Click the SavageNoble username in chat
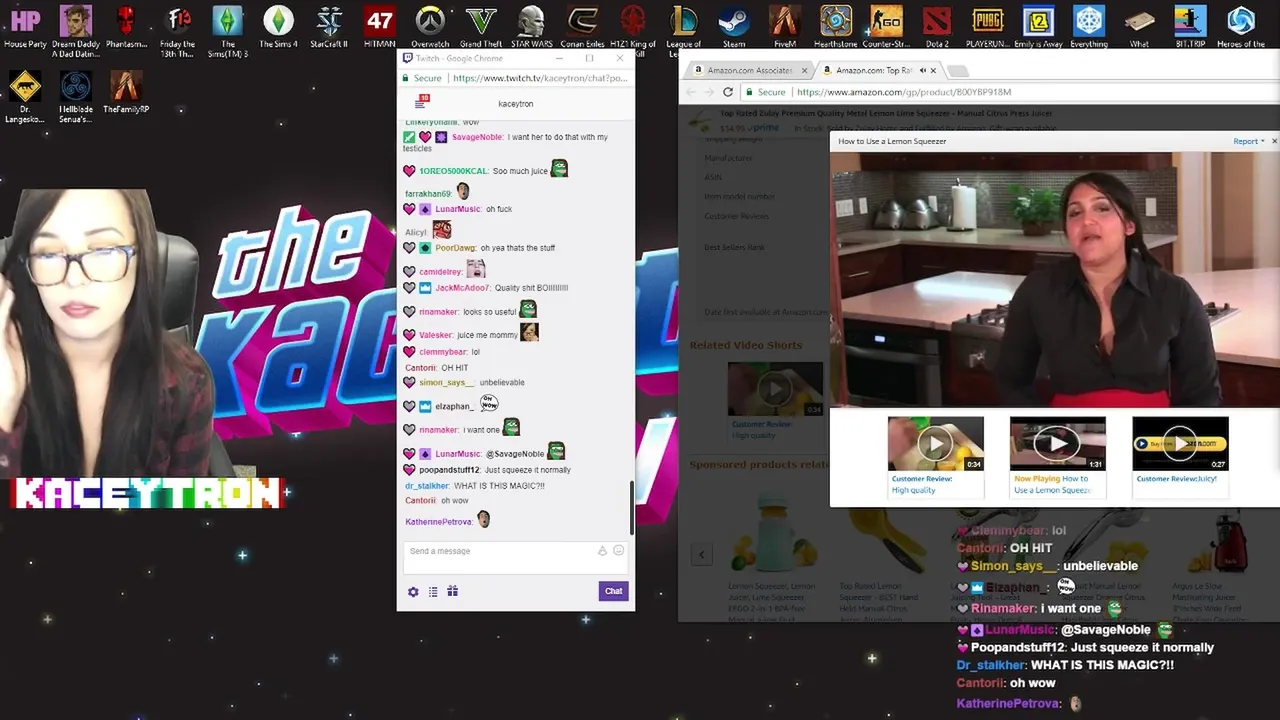The width and height of the screenshot is (1280, 720). (x=477, y=137)
